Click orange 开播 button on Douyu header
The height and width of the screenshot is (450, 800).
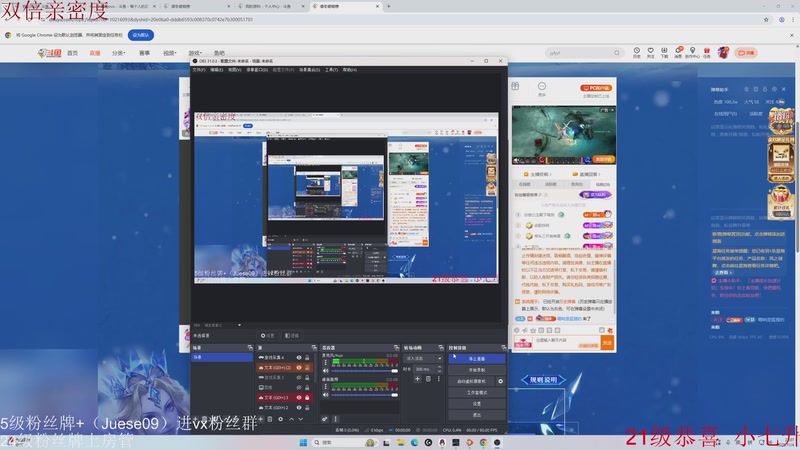pos(745,53)
